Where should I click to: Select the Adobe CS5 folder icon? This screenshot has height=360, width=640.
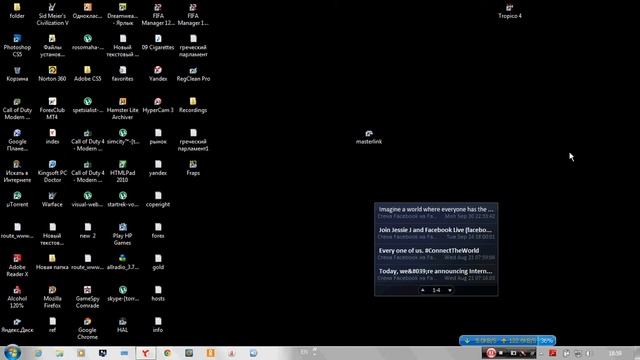pyautogui.click(x=87, y=74)
